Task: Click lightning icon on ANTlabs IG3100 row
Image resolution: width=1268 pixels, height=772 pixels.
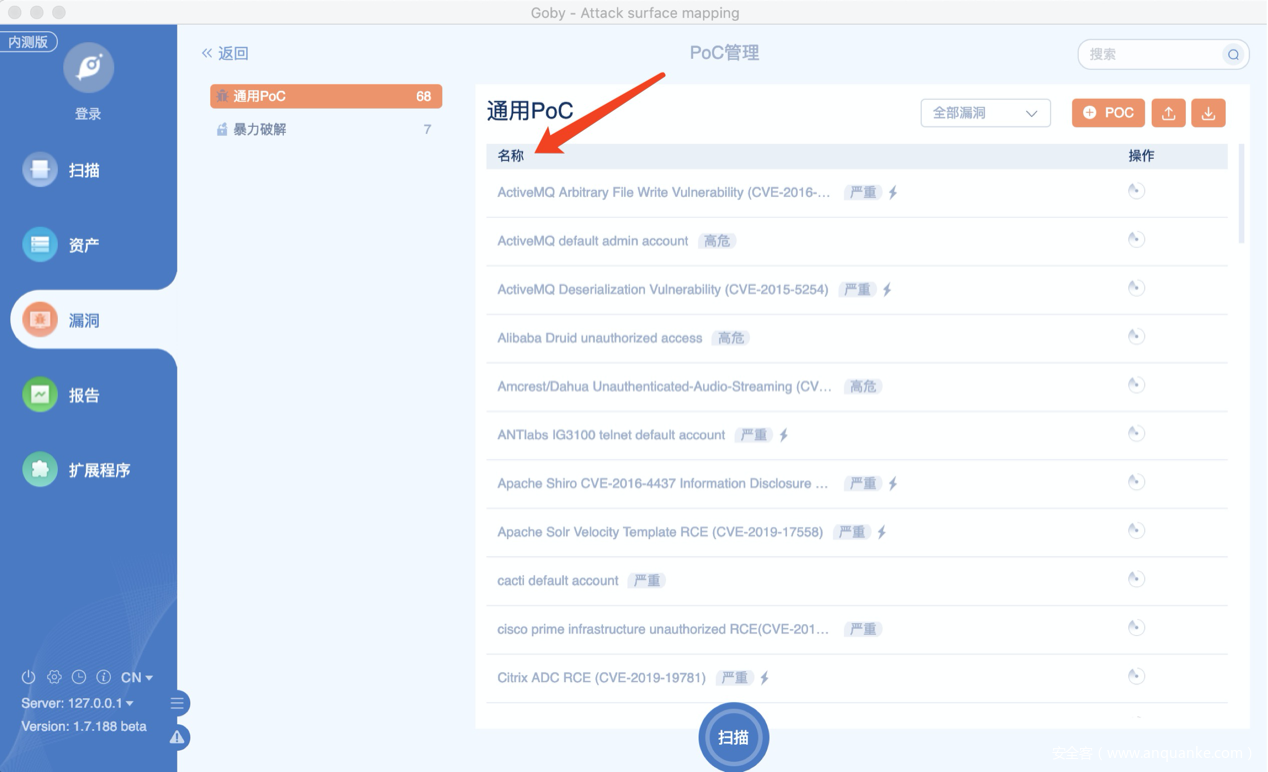Action: [784, 435]
